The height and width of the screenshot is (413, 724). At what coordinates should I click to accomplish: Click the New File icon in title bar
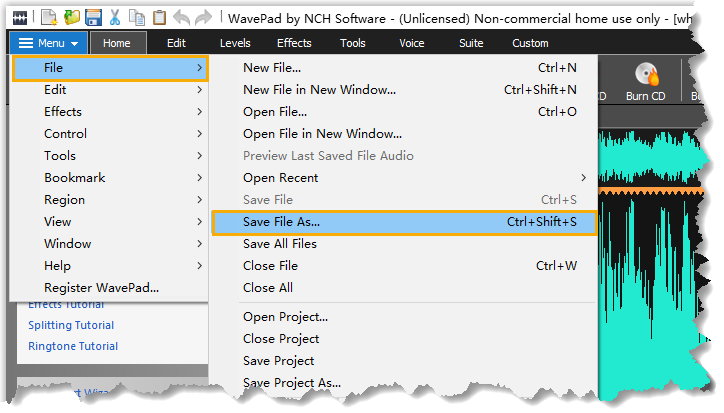(x=49, y=17)
